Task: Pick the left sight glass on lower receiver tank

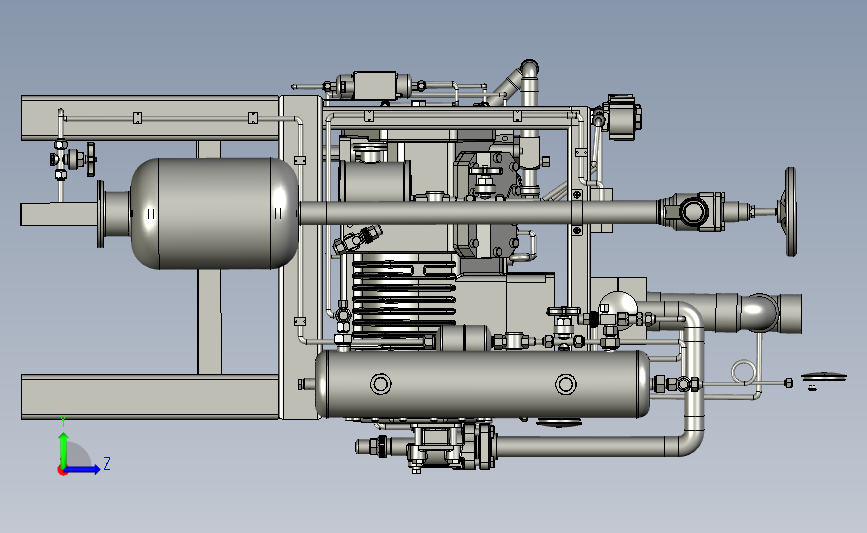Action: coord(380,383)
